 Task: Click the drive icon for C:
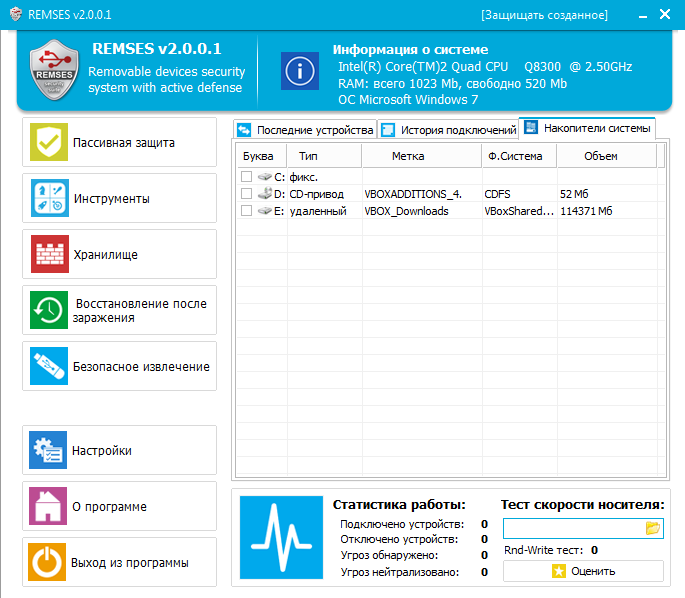pos(264,176)
